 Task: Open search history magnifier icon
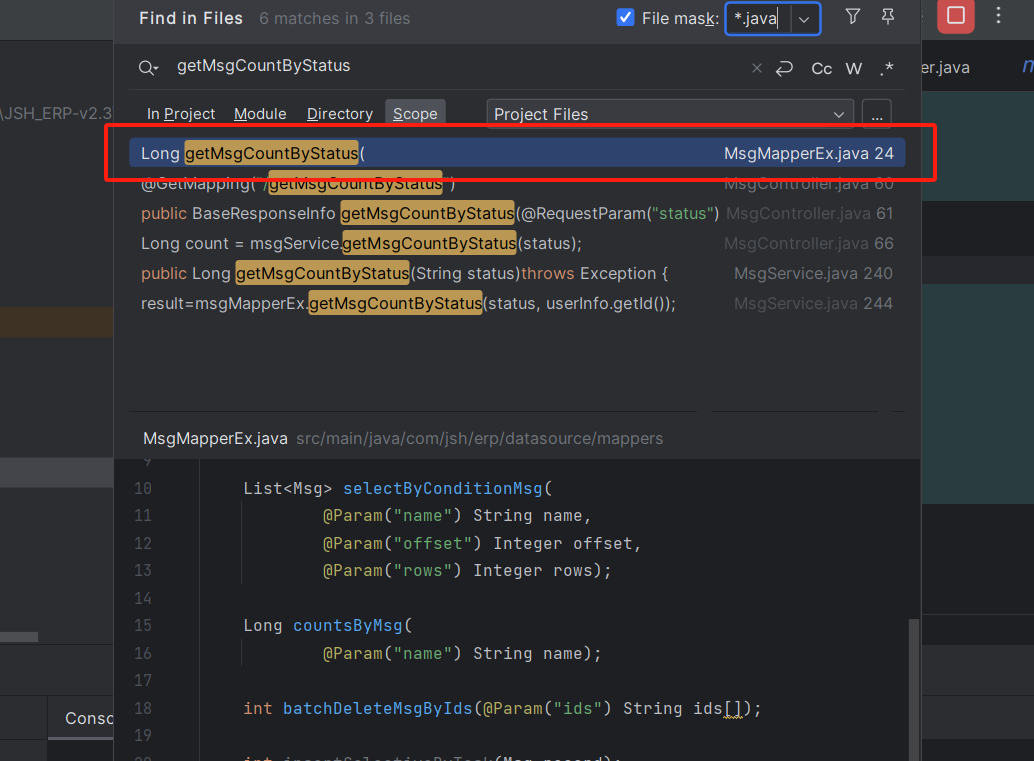point(148,67)
